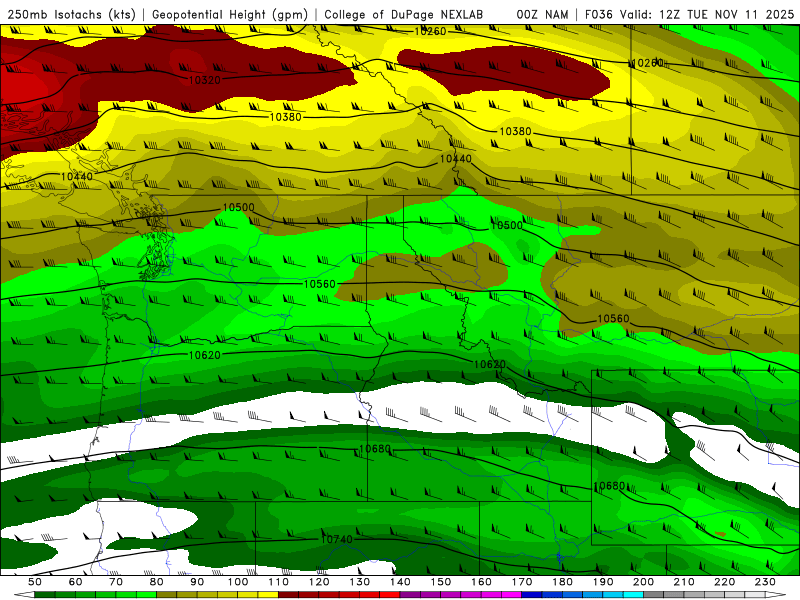
Task: Click the 200 value on the color scale
Action: 643,582
